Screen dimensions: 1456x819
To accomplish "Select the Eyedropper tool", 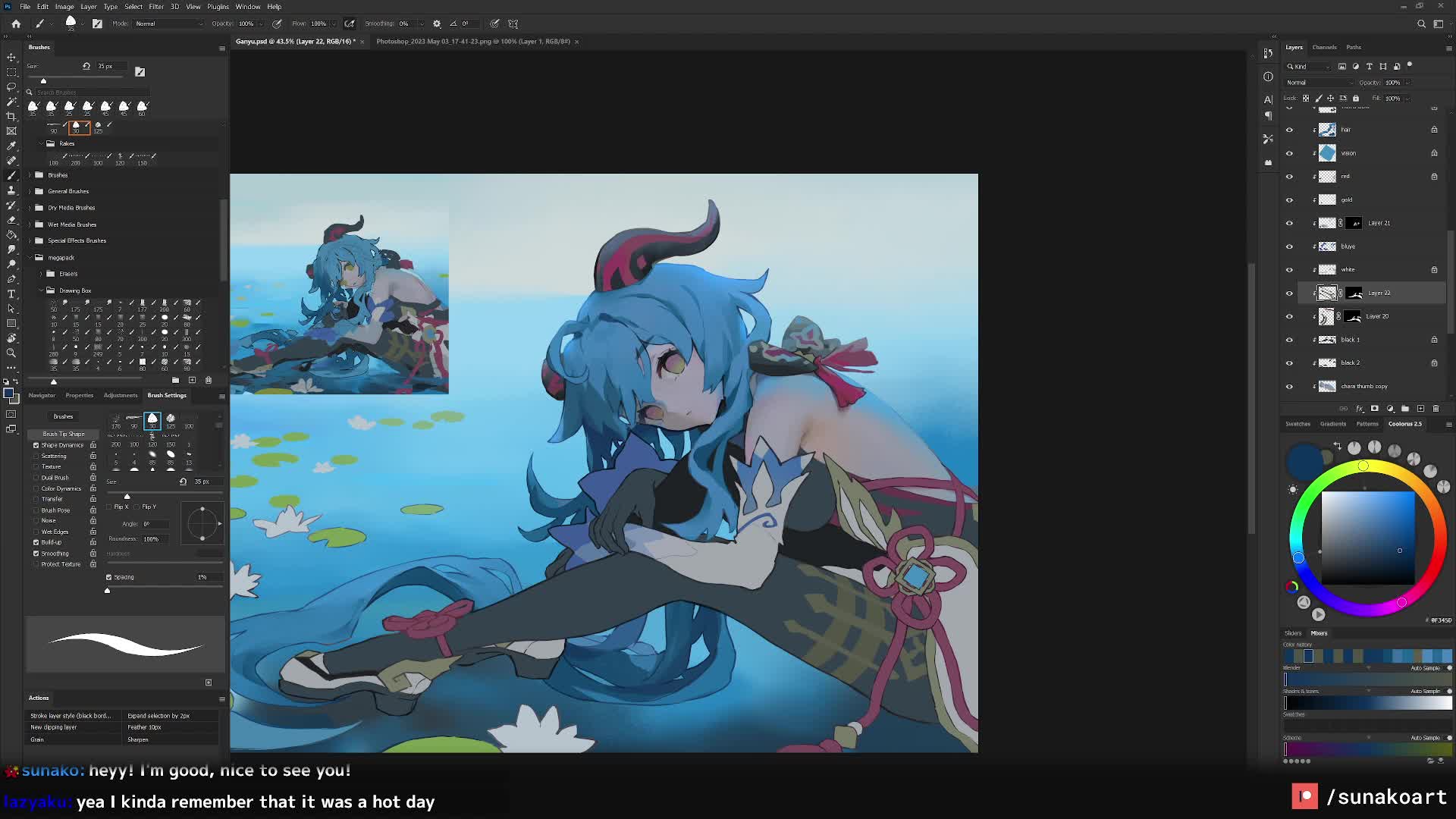I will (11, 146).
